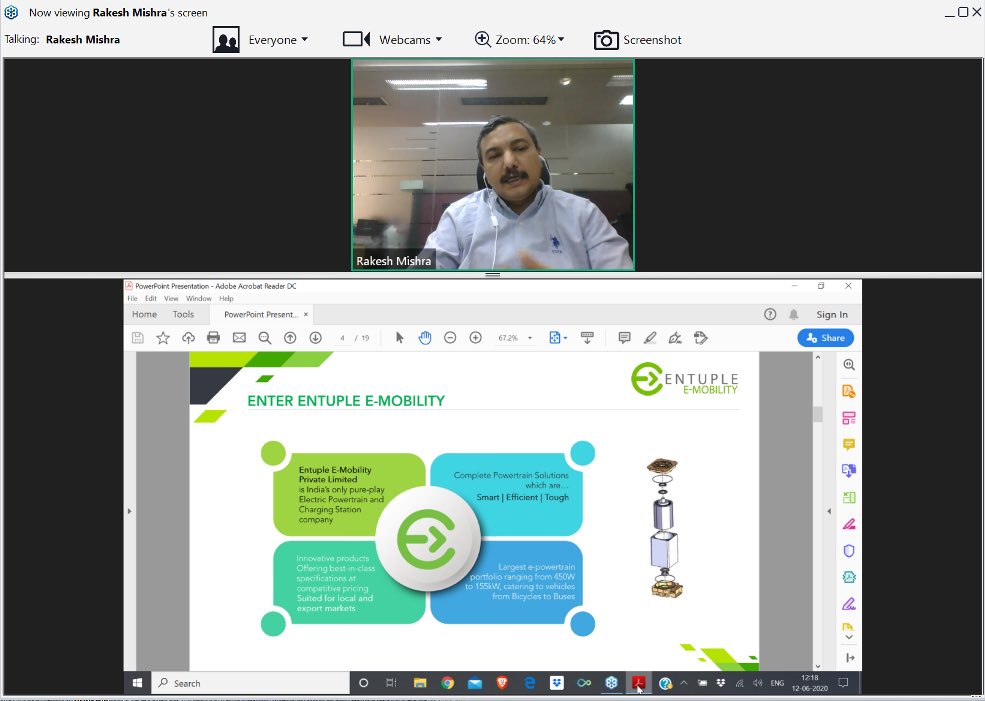The height and width of the screenshot is (701, 985).
Task: Close the PowerPoint Present... tab
Action: [x=306, y=315]
